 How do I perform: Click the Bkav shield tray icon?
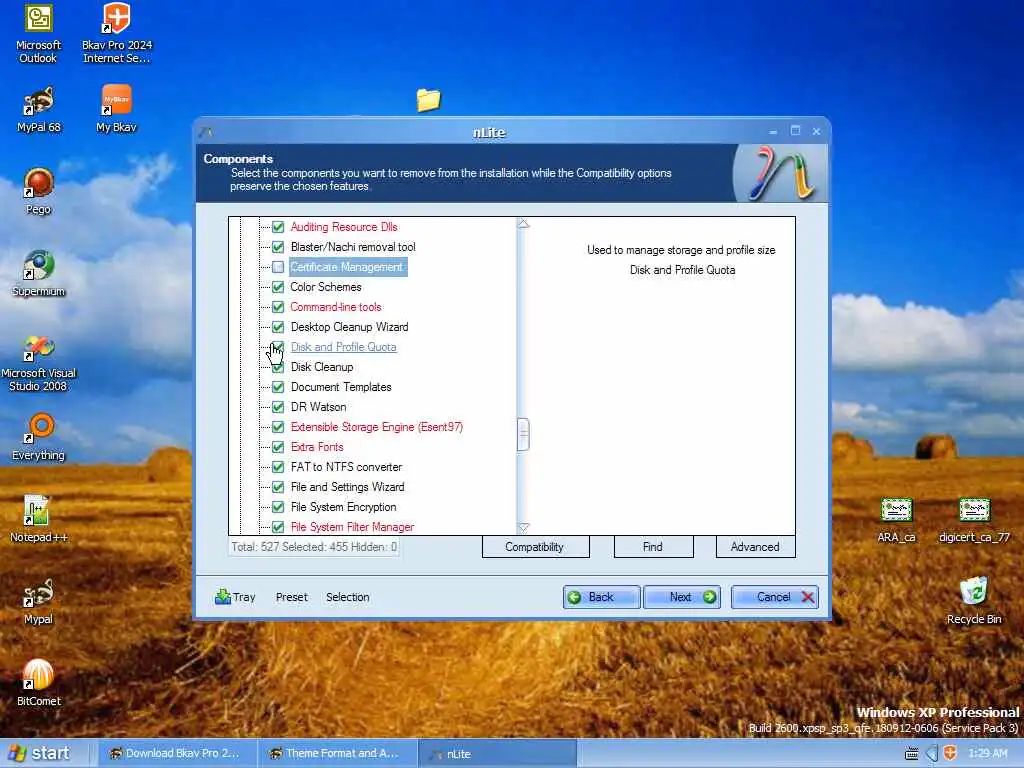click(950, 753)
